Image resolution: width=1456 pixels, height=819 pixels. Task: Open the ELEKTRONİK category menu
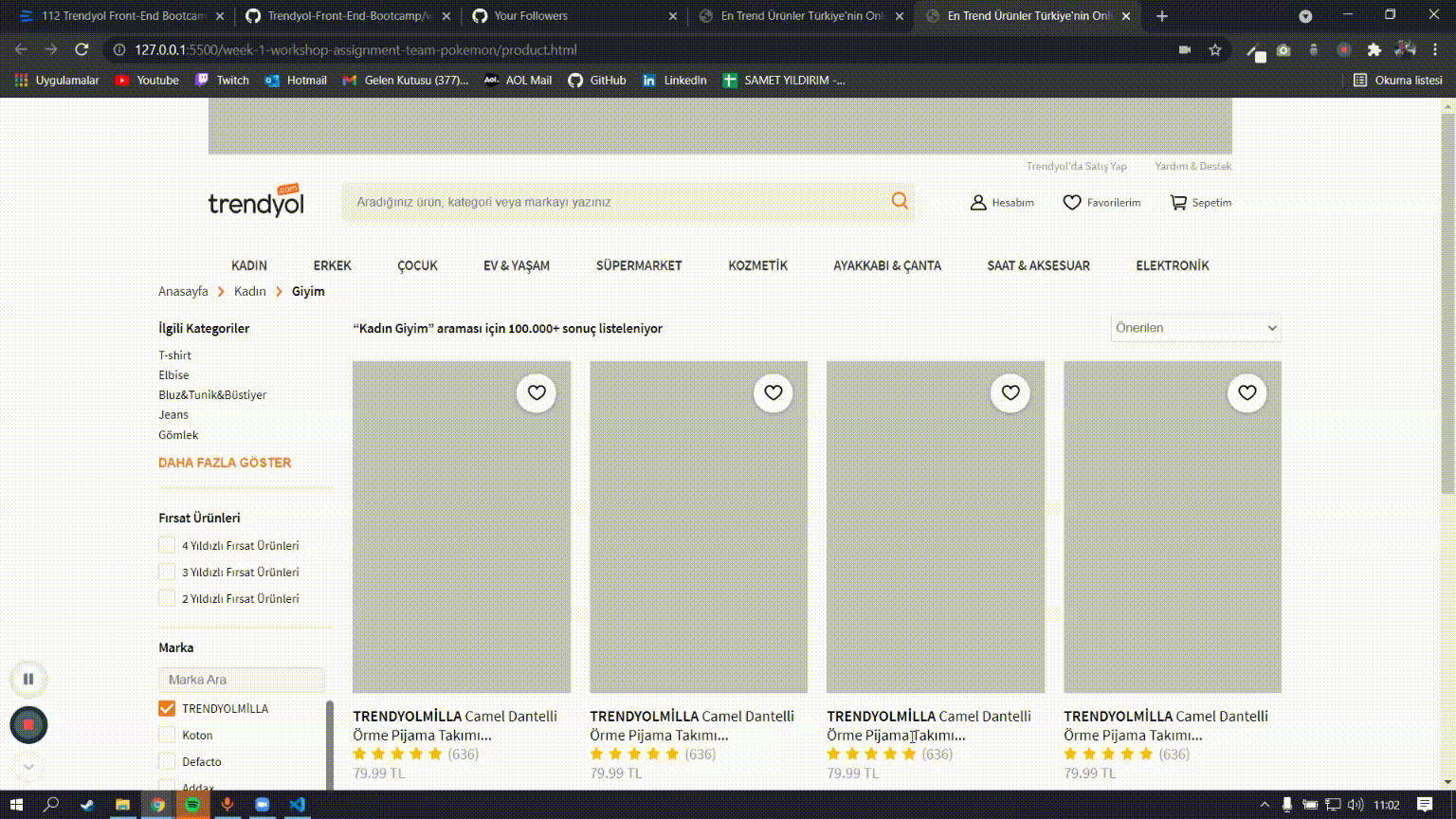pos(1173,265)
